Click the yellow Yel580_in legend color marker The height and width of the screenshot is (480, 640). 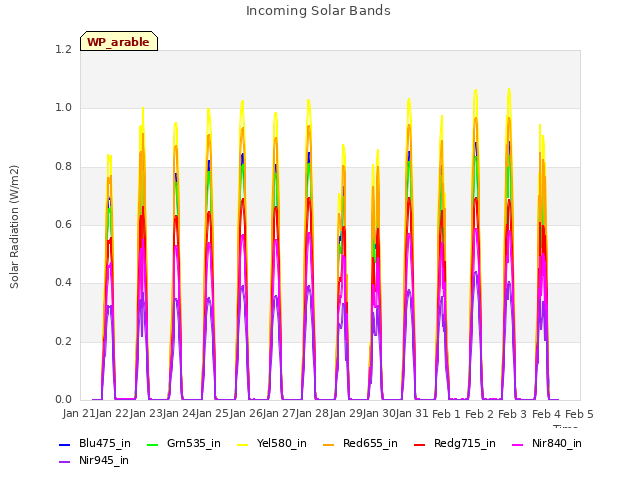coord(242,444)
